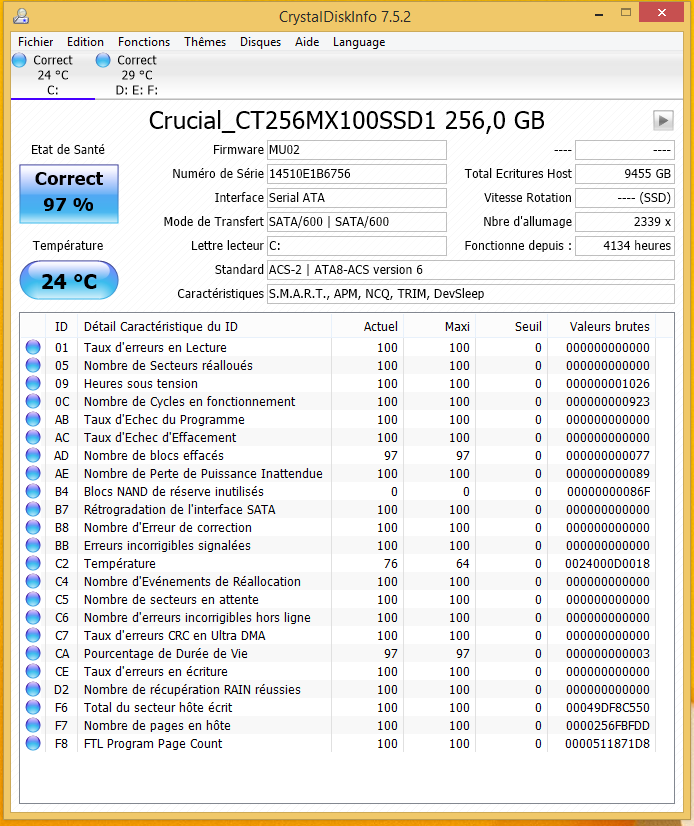Switch to the D: E: F: drive tab

coord(136,75)
